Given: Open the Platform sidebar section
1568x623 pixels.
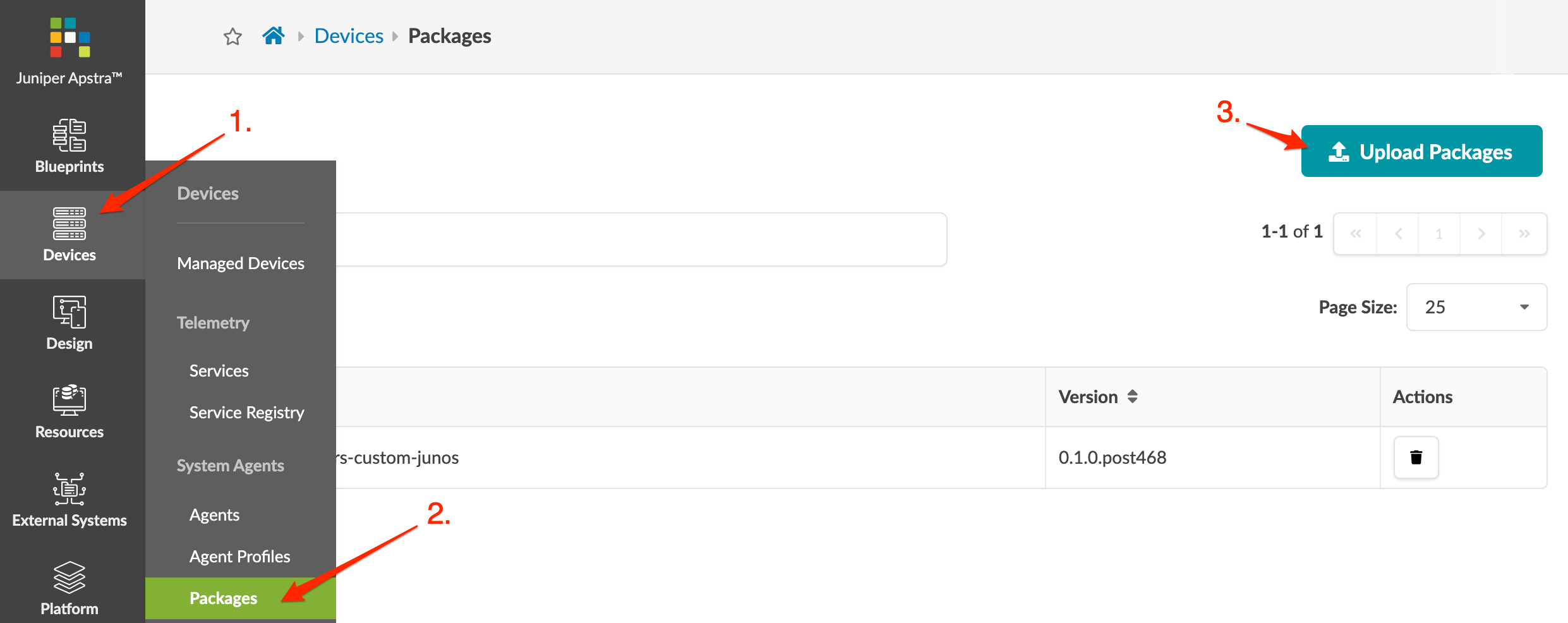Looking at the screenshot, I should 69,588.
